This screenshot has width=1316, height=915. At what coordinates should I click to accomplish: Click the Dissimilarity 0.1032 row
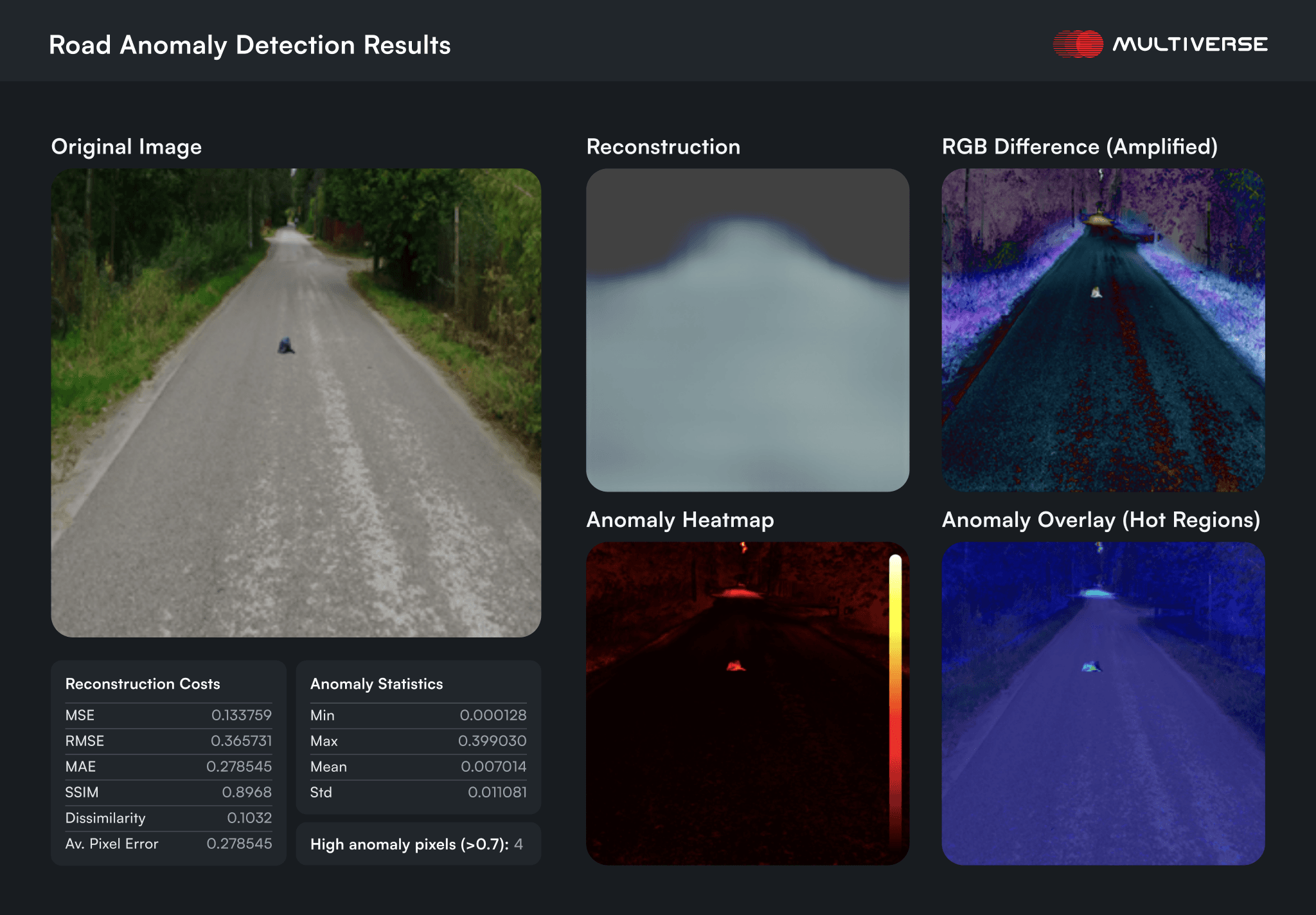coord(168,818)
